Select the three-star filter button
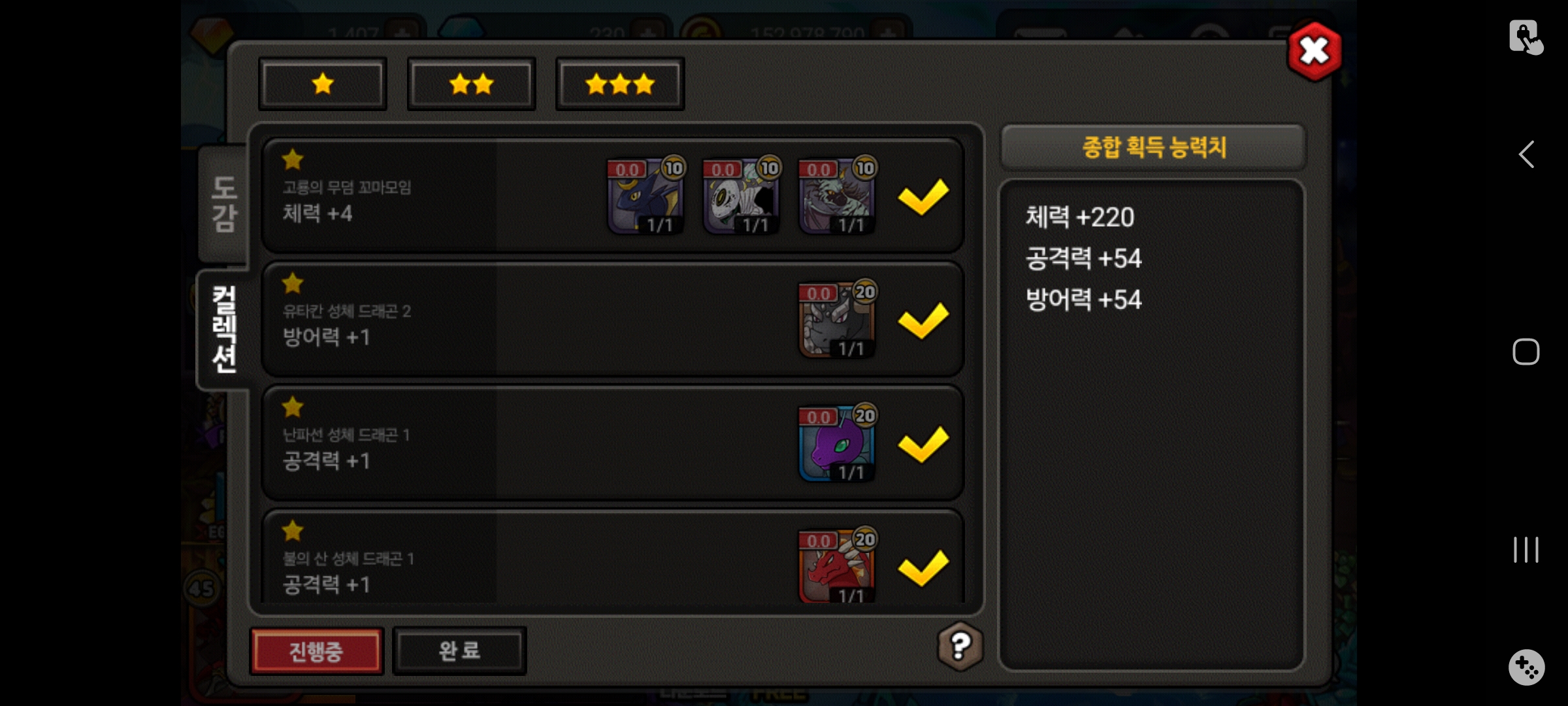Screen dimensions: 1568x706 tap(620, 84)
